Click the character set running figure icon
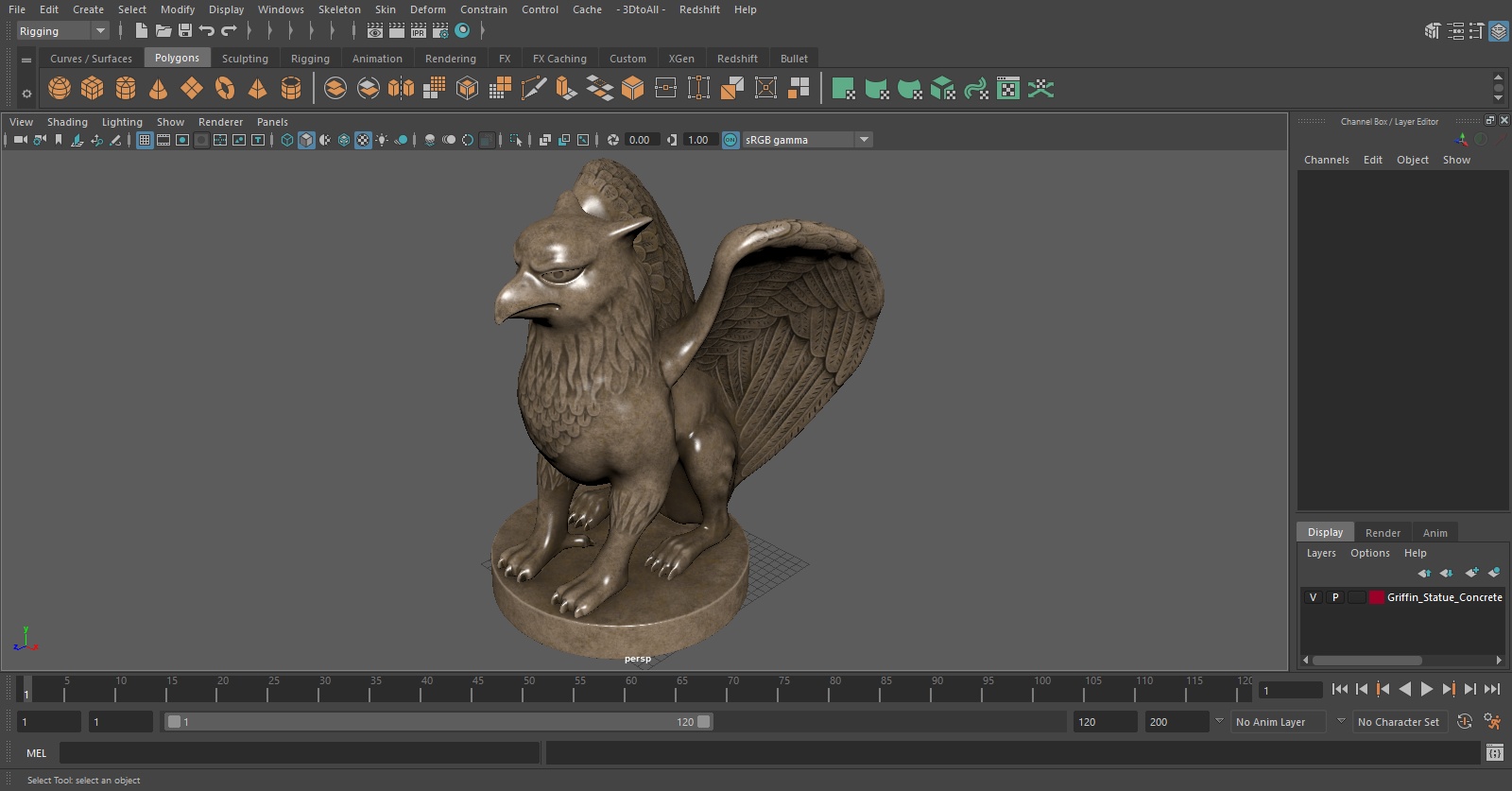Screen dimensions: 1512x791 point(1492,722)
